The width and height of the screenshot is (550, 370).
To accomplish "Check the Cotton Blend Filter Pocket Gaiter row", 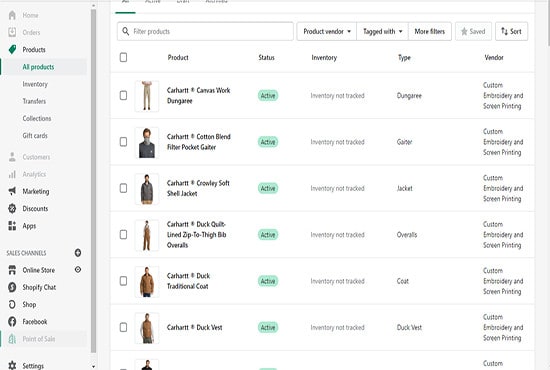I will coord(123,142).
